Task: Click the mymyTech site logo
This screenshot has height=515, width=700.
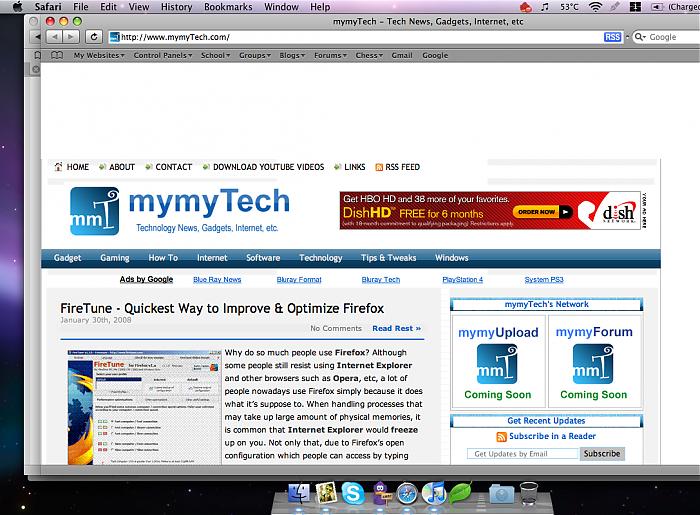Action: [180, 211]
